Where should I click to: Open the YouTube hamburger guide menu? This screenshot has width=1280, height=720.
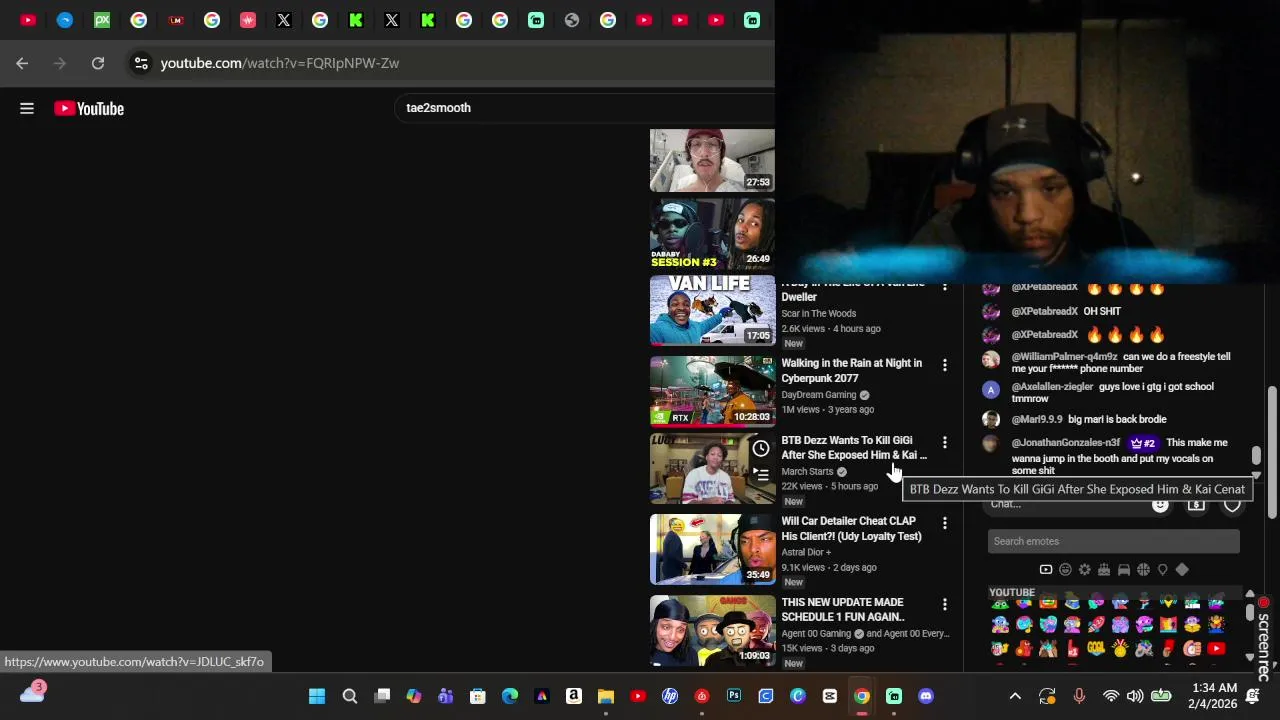pyautogui.click(x=27, y=108)
